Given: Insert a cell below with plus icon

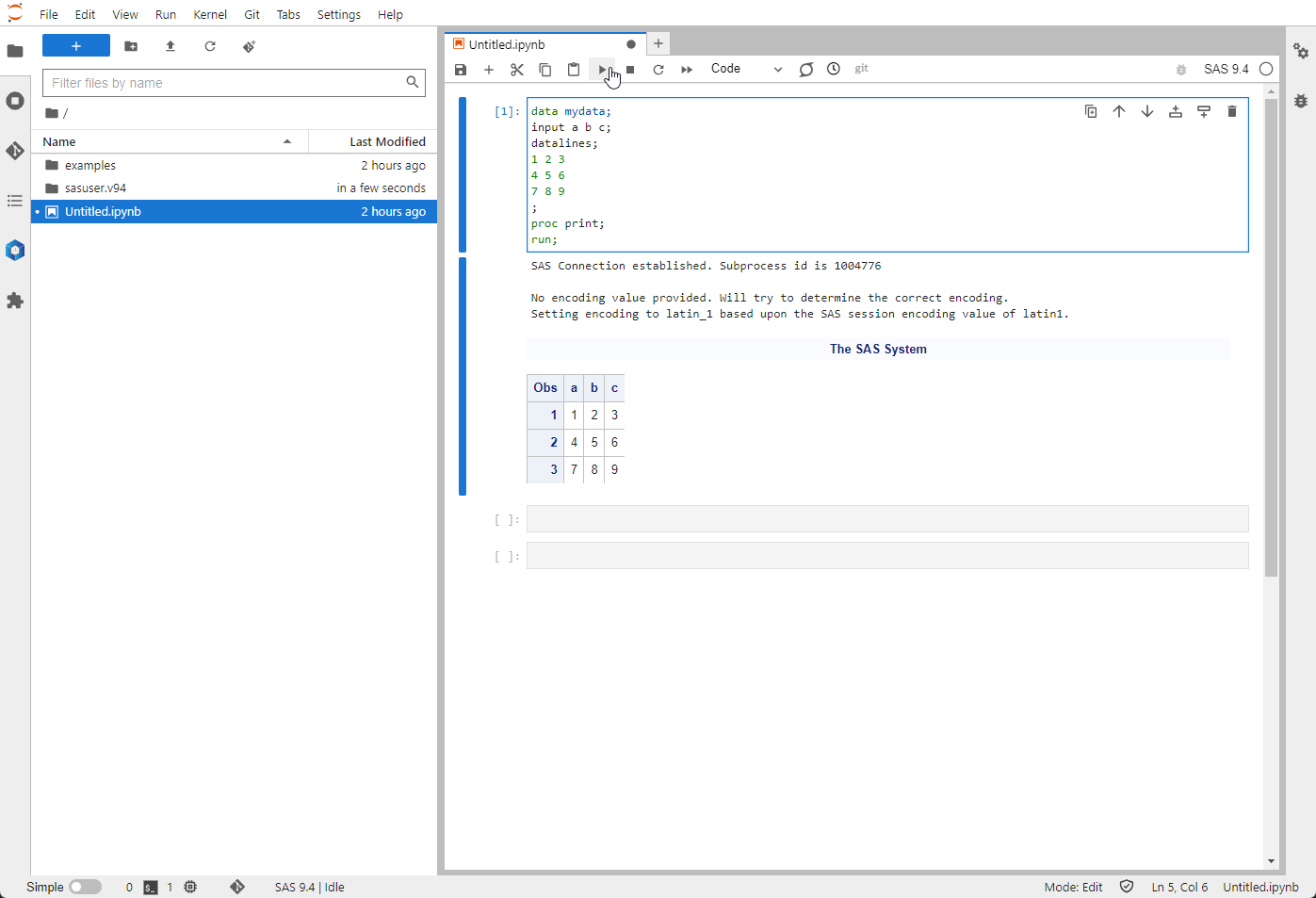Looking at the screenshot, I should point(489,70).
